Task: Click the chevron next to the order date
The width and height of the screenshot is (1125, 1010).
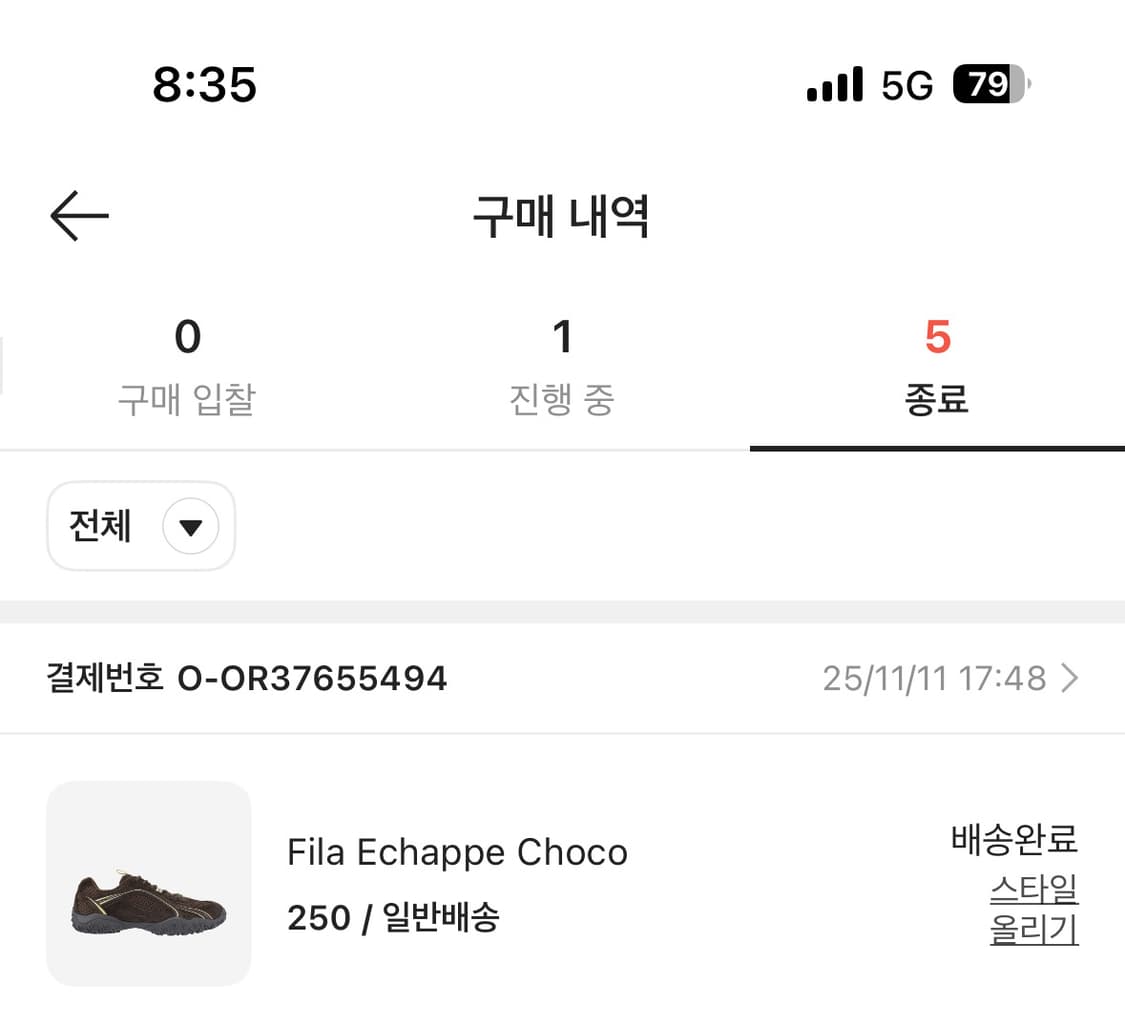Action: [x=1072, y=678]
